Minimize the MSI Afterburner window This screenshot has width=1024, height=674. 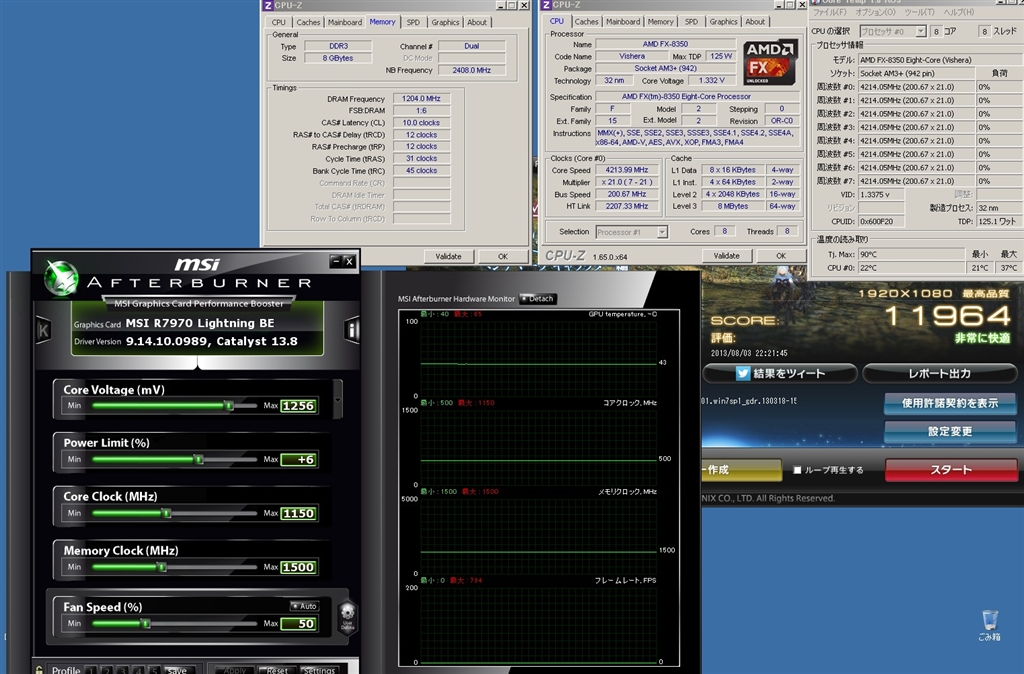point(336,261)
